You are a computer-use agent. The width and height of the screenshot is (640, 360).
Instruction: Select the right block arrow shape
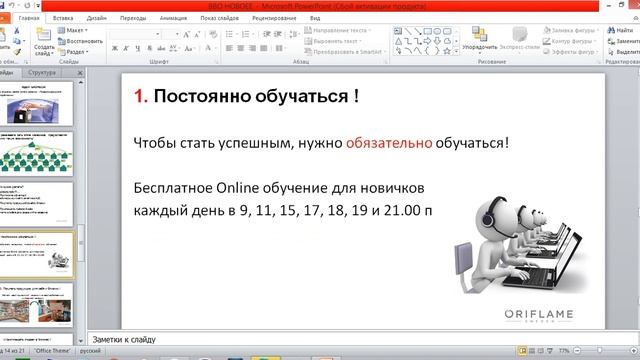point(427,41)
